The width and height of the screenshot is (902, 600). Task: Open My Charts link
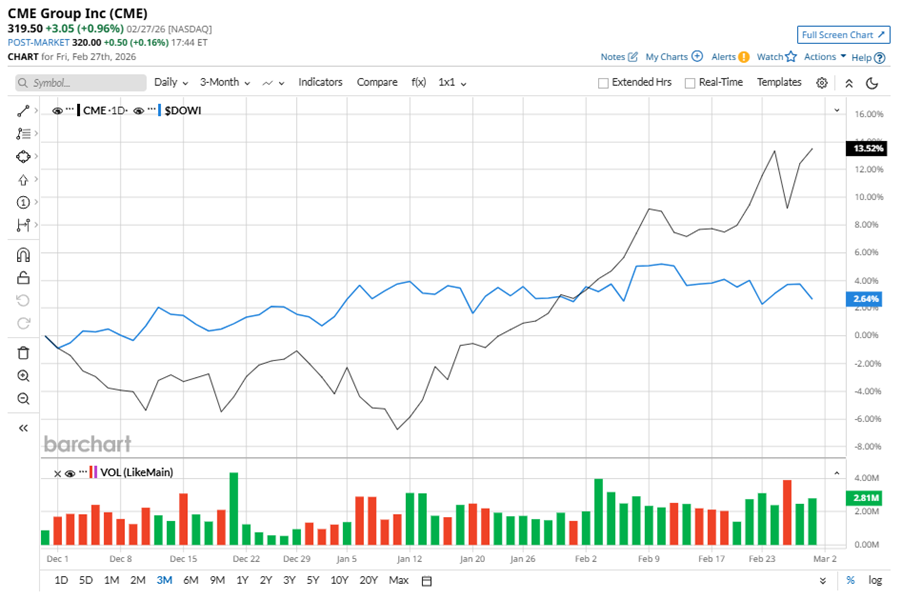click(674, 56)
